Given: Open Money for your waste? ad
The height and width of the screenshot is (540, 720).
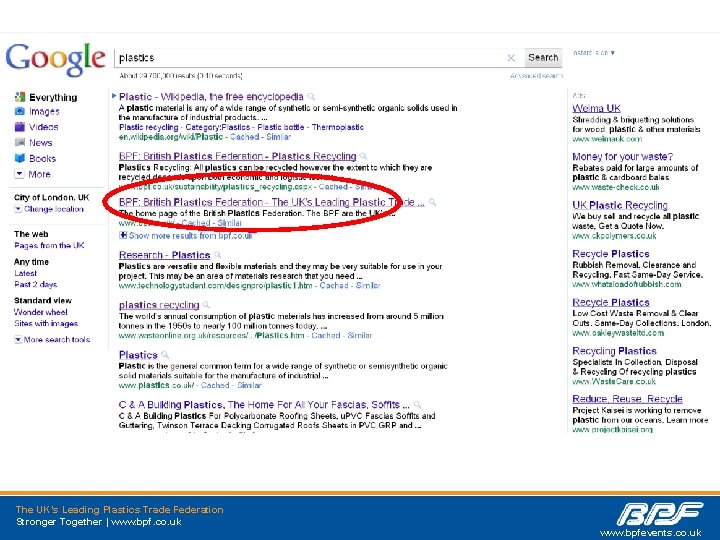Looking at the screenshot, I should coord(622,157).
